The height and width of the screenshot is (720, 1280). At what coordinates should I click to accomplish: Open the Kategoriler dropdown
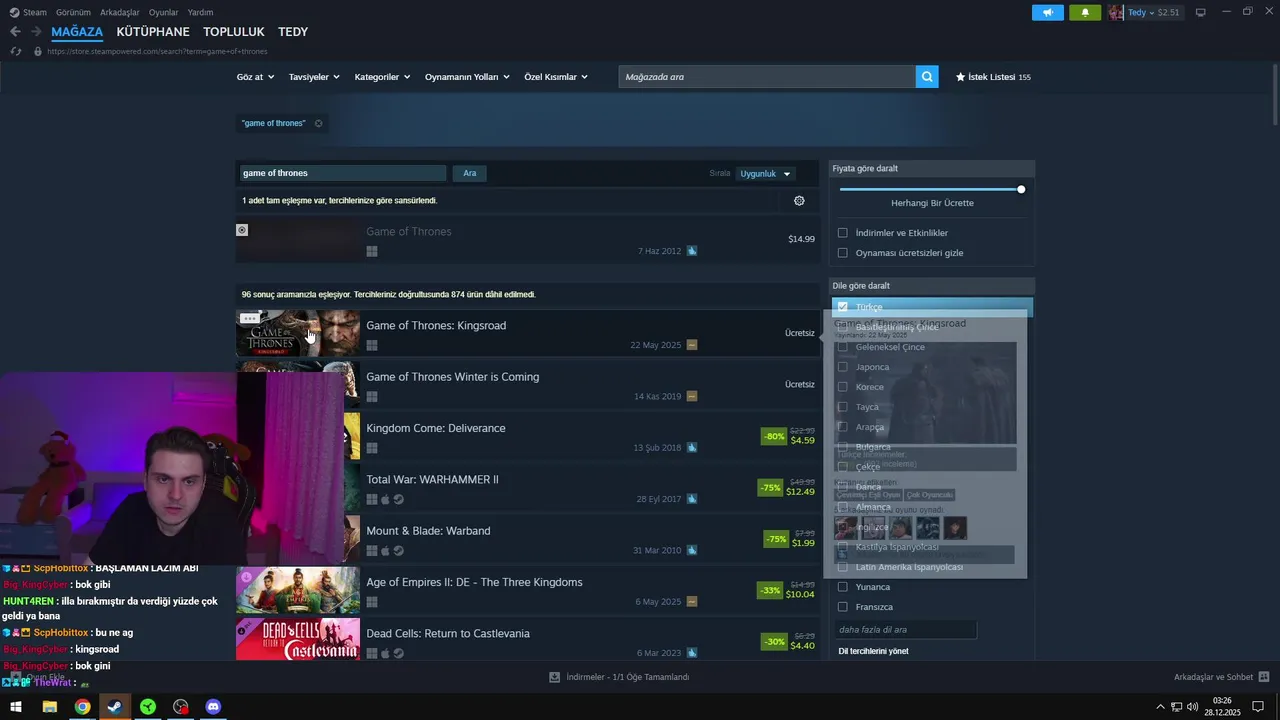pyautogui.click(x=382, y=77)
